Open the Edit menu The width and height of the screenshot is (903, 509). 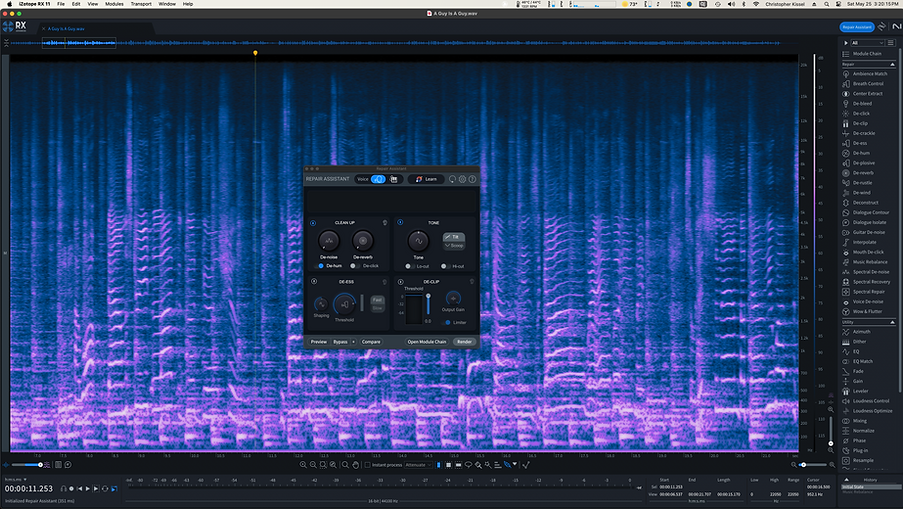[76, 4]
